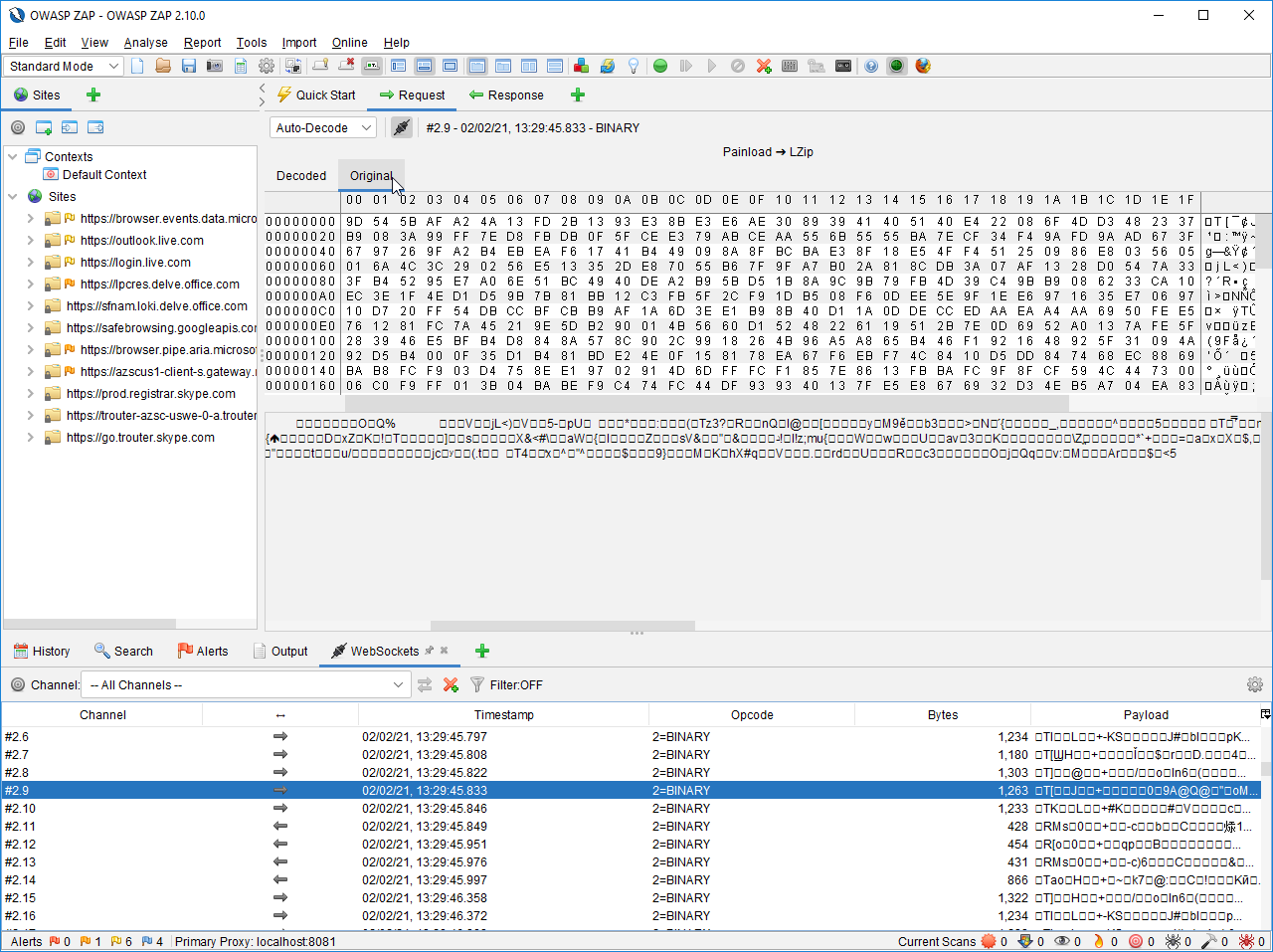
Task: Switch to the Quick Start tab
Action: (x=316, y=95)
